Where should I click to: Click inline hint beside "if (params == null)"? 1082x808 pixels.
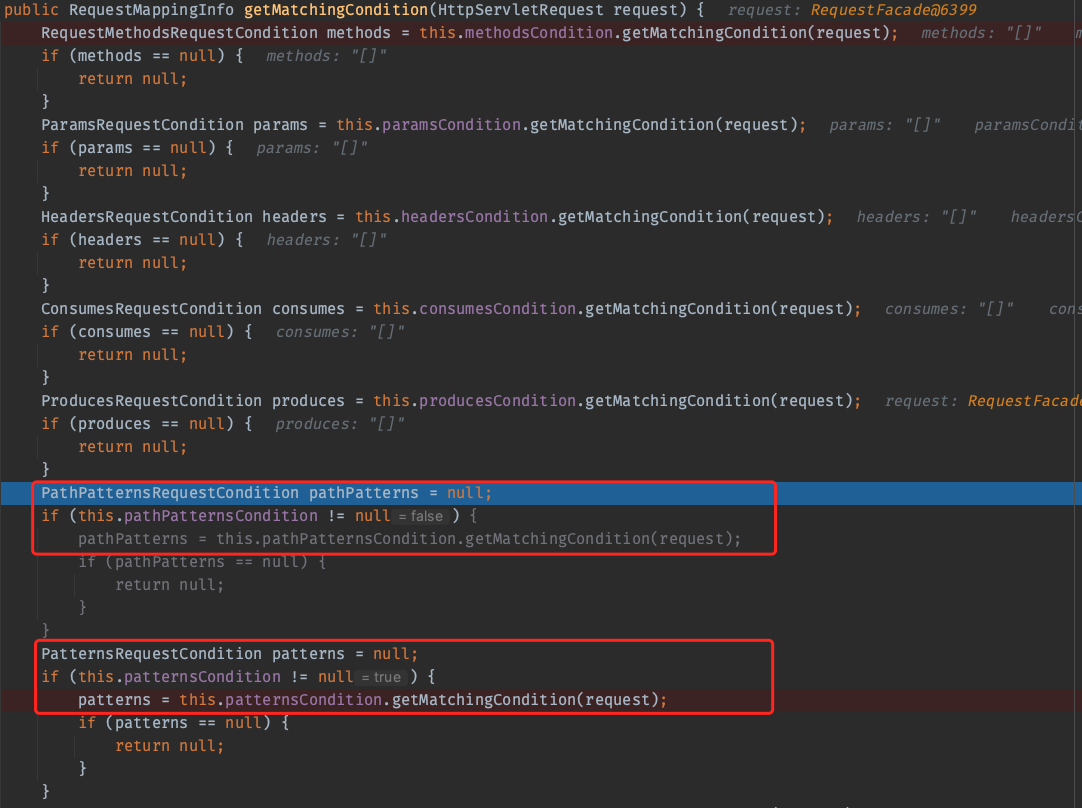[x=312, y=148]
